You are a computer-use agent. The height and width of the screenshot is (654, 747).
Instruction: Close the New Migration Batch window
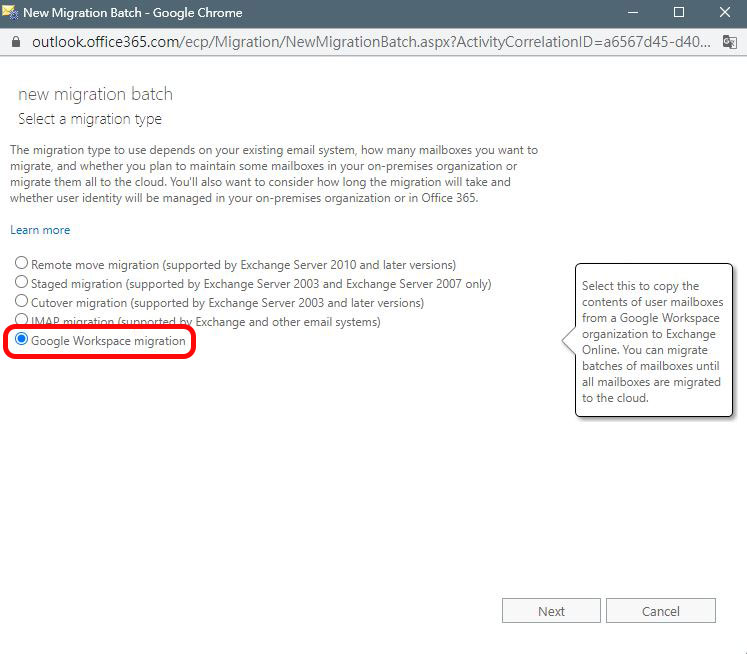click(725, 12)
